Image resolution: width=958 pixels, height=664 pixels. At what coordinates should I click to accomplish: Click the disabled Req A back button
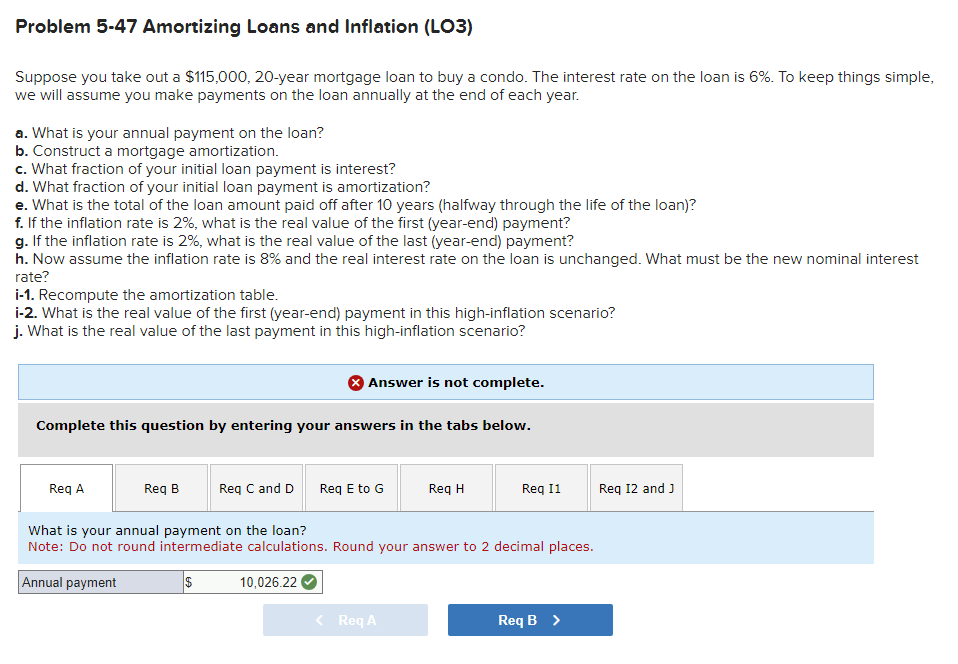(345, 619)
